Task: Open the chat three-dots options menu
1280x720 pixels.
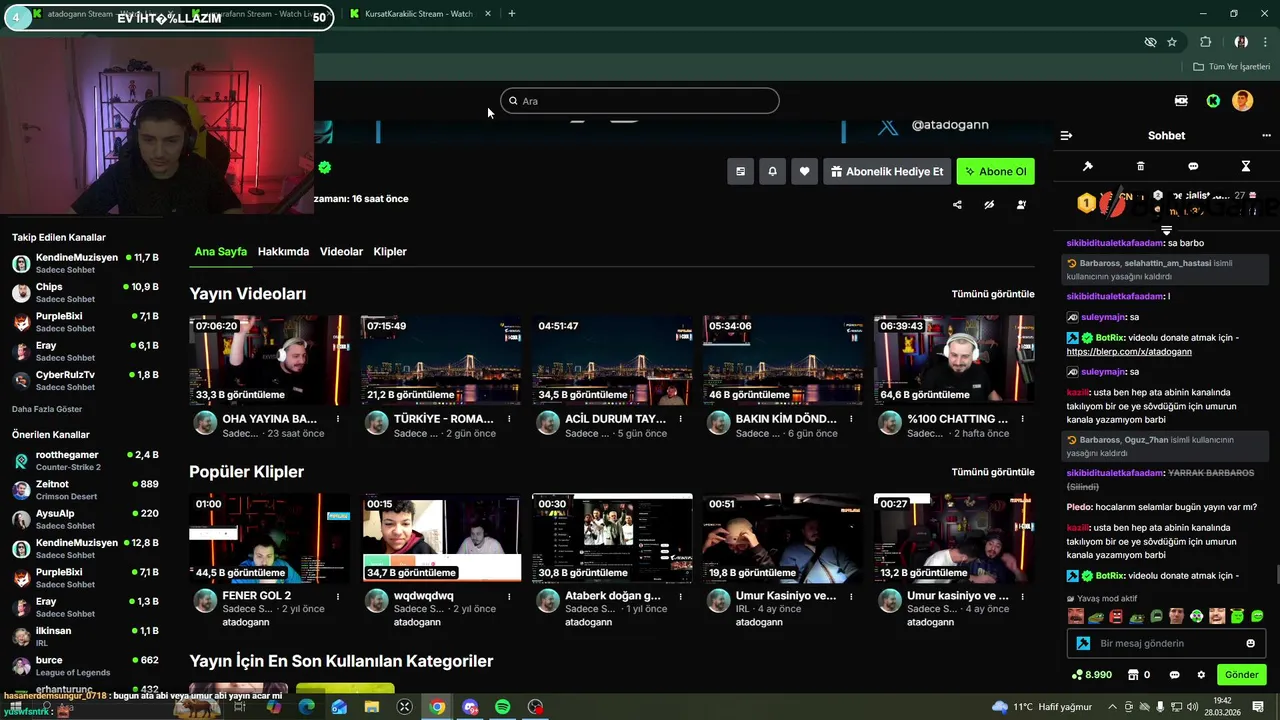Action: click(1266, 136)
